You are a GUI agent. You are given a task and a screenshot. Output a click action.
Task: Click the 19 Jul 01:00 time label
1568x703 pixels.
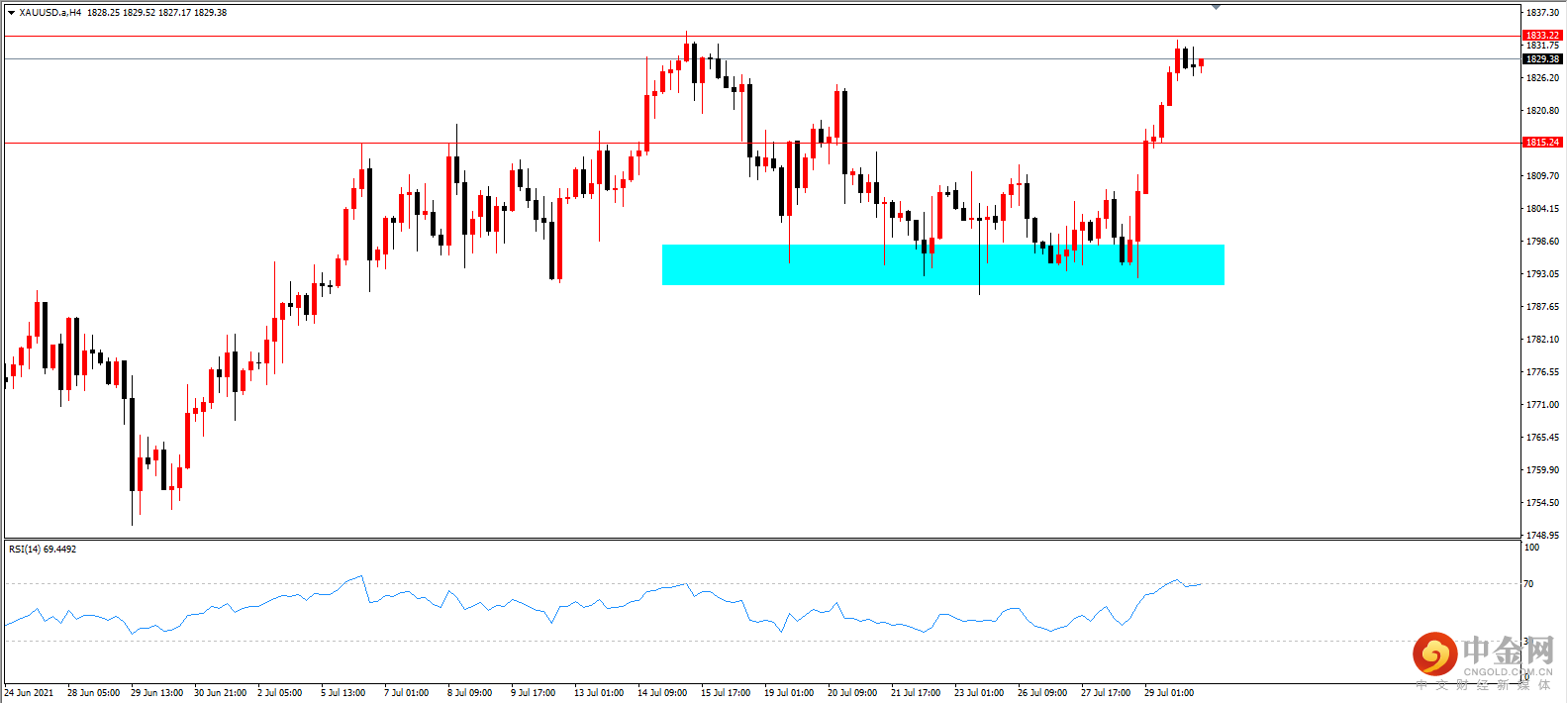click(x=789, y=693)
